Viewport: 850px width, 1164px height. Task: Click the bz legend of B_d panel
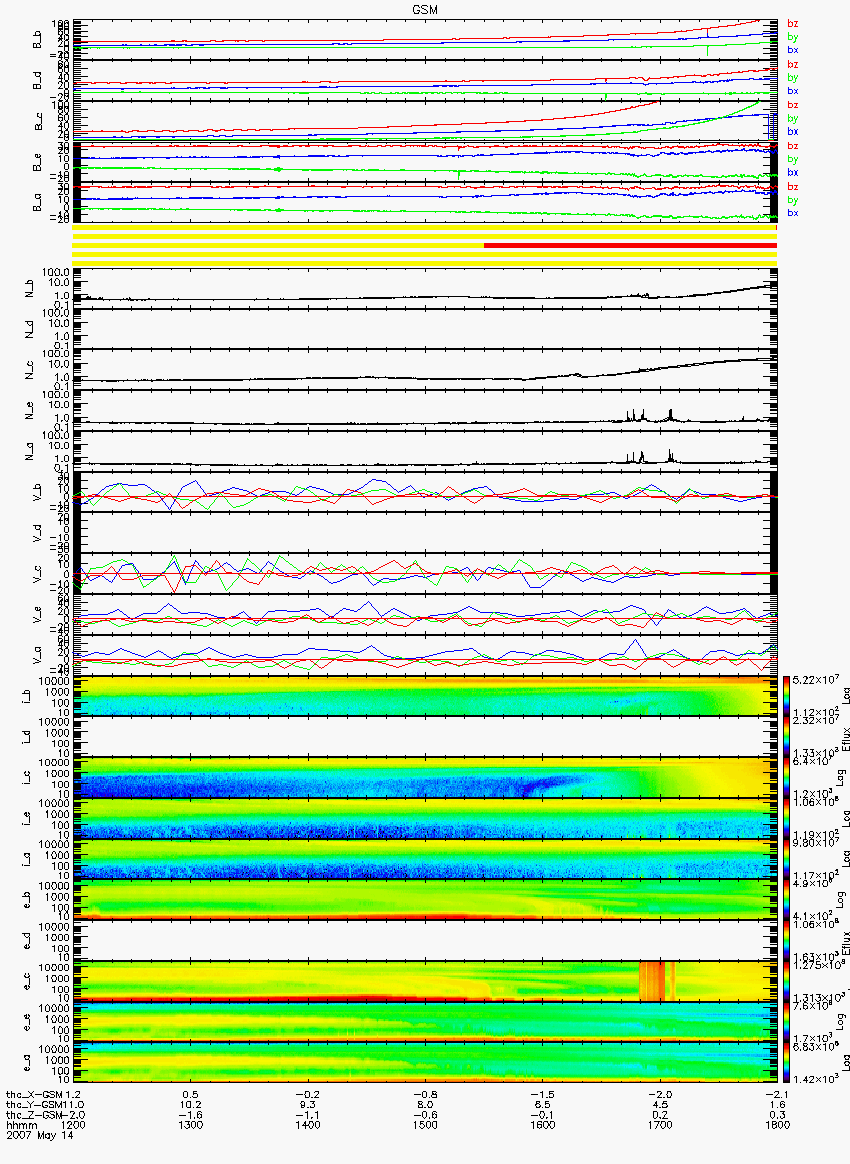(x=793, y=65)
